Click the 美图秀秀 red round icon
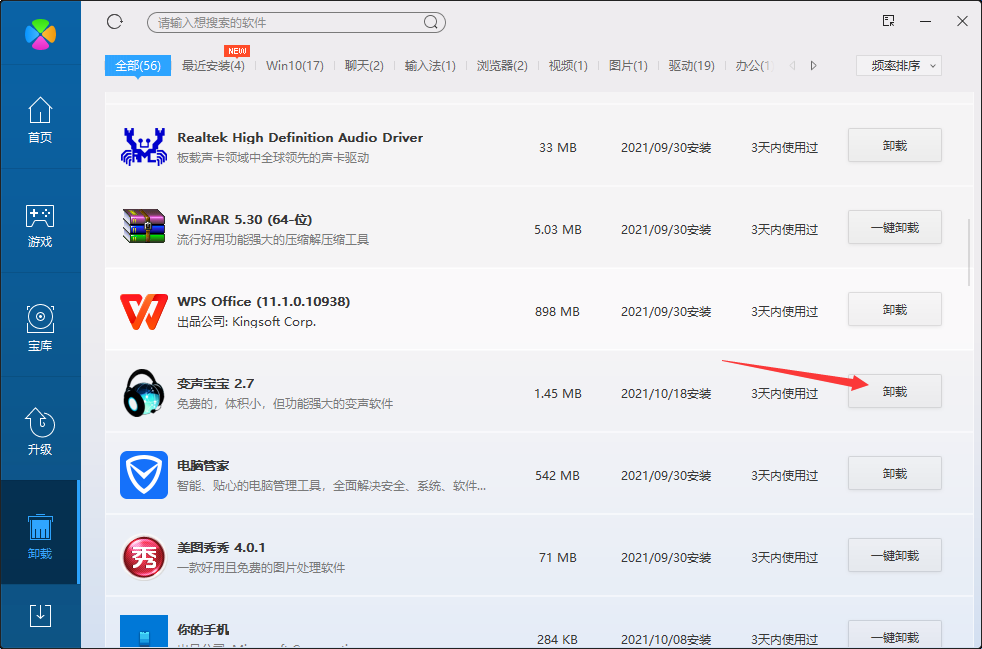 point(144,557)
